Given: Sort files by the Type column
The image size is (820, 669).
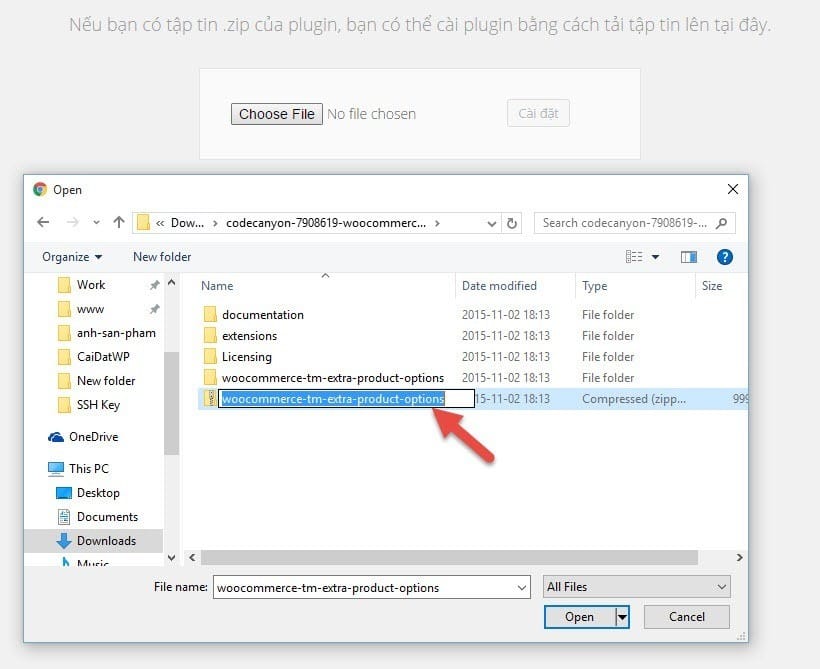Looking at the screenshot, I should (x=595, y=286).
